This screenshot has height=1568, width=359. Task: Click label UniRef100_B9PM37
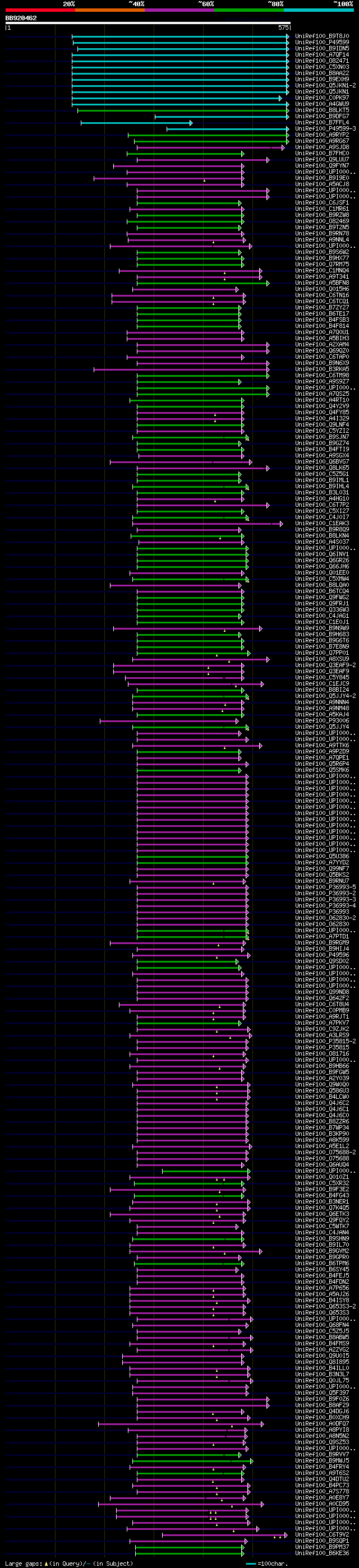(x=323, y=1547)
